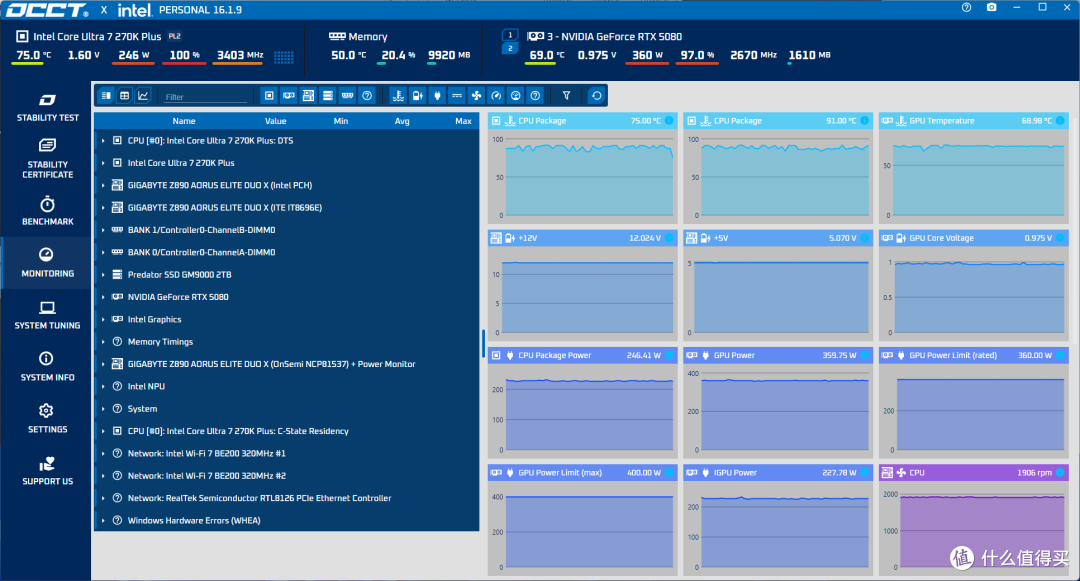Select GPU number 1 in the header
1080x581 pixels.
510,35
